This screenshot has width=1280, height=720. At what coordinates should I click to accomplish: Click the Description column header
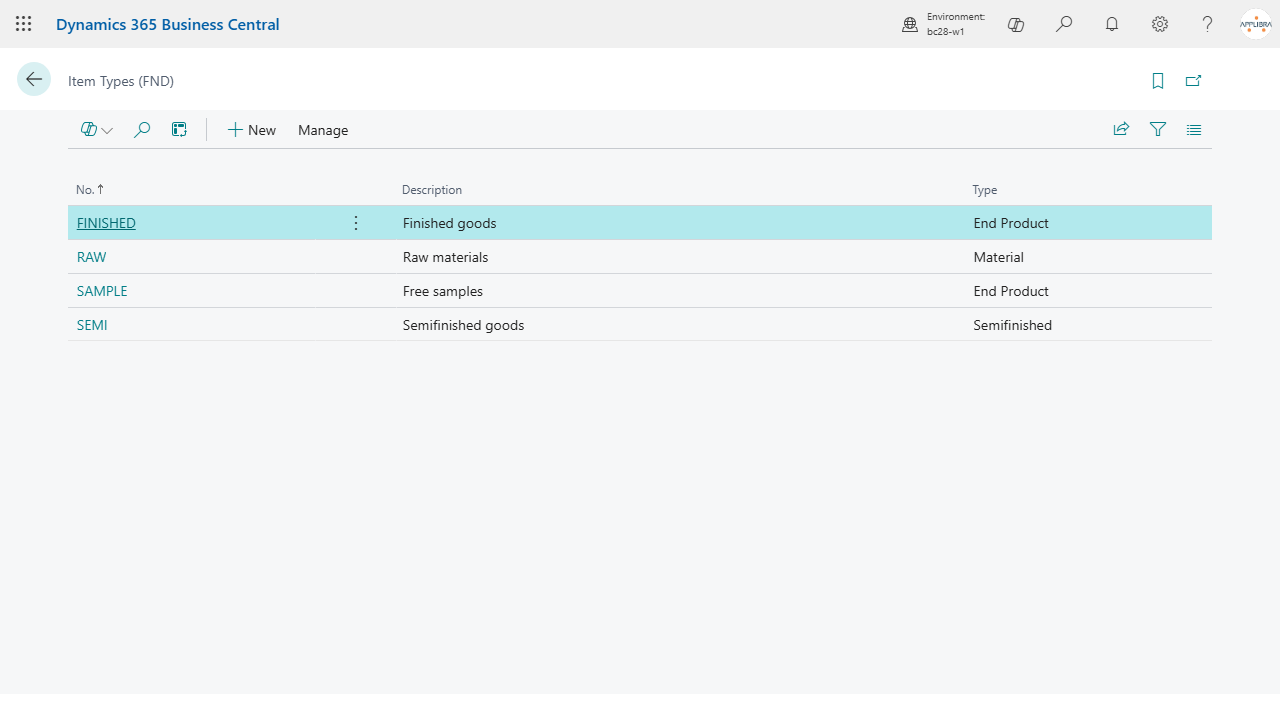click(x=432, y=189)
